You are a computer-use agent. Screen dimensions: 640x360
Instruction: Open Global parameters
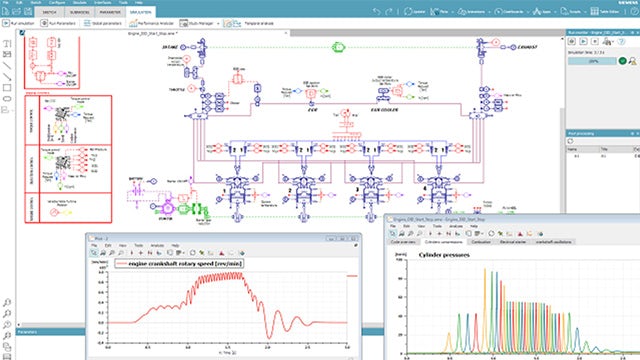coord(102,23)
